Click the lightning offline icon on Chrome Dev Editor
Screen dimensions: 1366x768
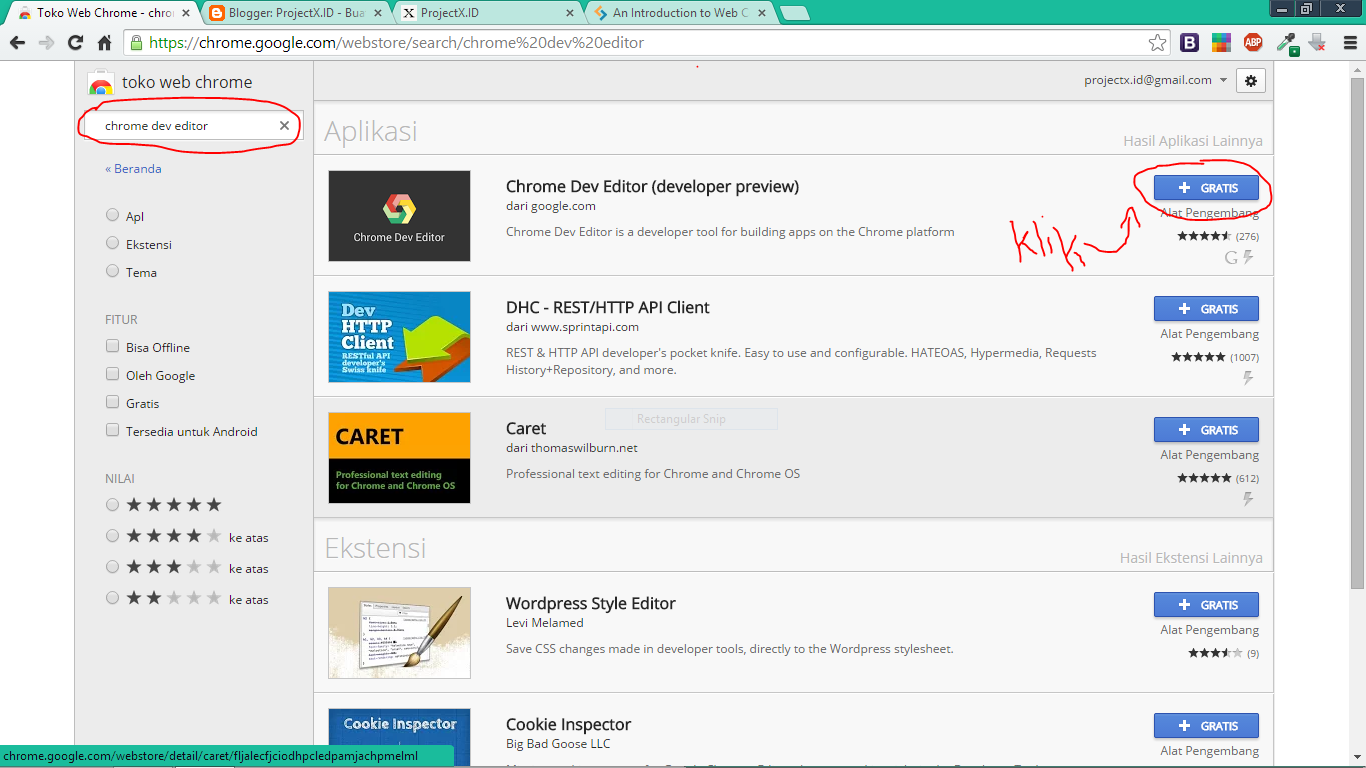pos(1248,257)
